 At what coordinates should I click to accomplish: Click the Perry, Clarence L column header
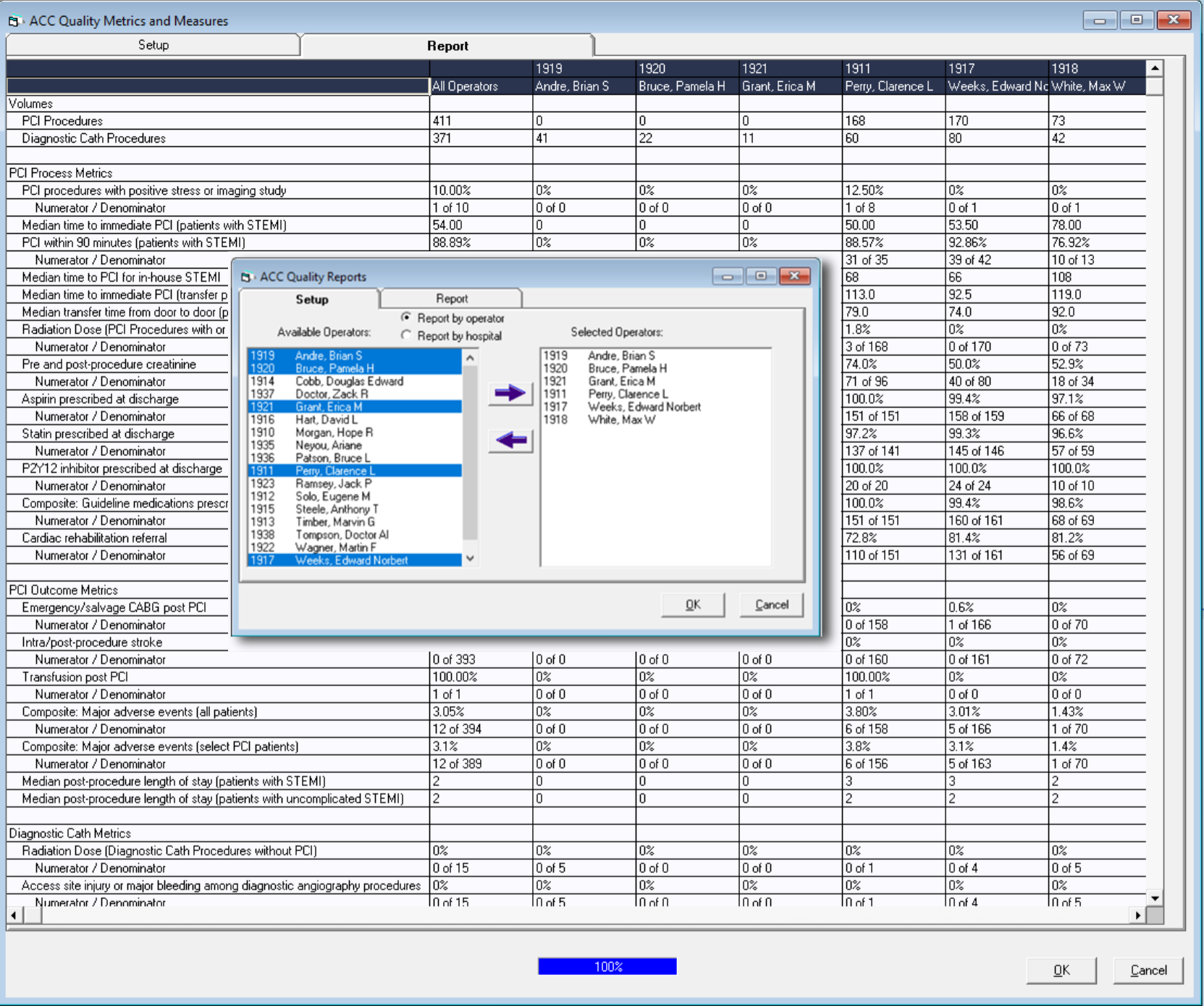tap(893, 86)
